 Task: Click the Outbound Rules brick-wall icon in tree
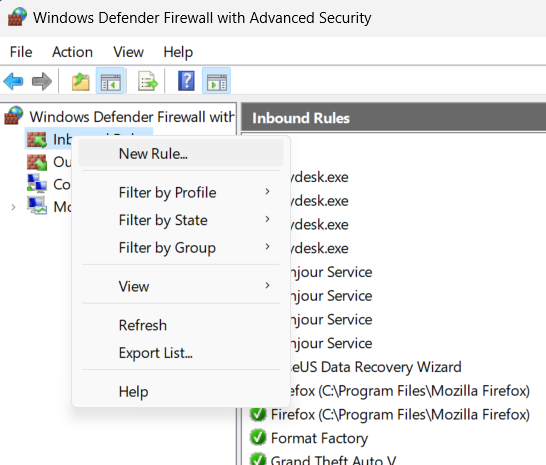(37, 162)
